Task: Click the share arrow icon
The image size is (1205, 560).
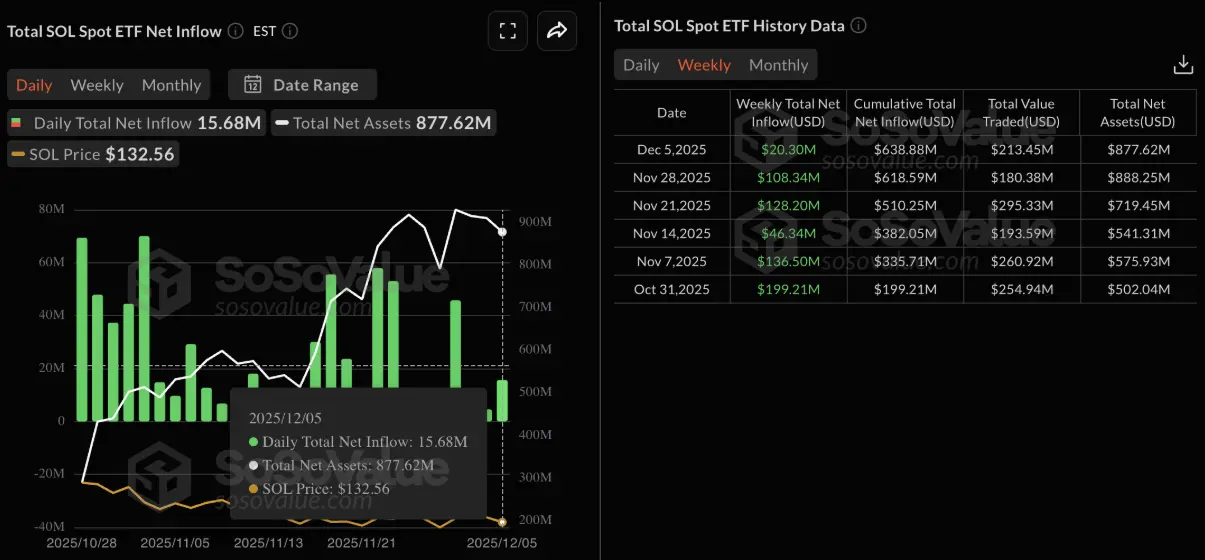Action: click(556, 30)
